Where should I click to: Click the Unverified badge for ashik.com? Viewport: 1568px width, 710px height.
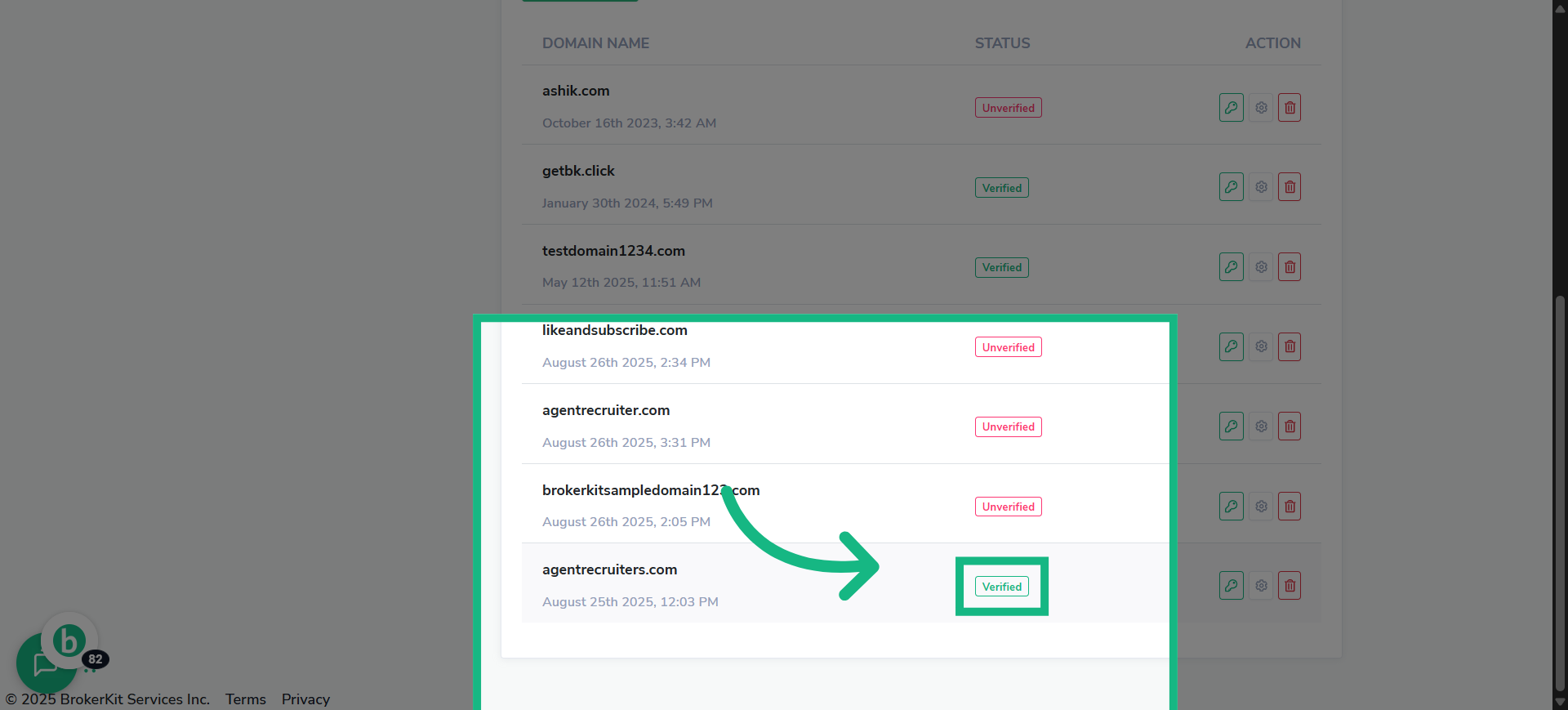tap(1008, 108)
